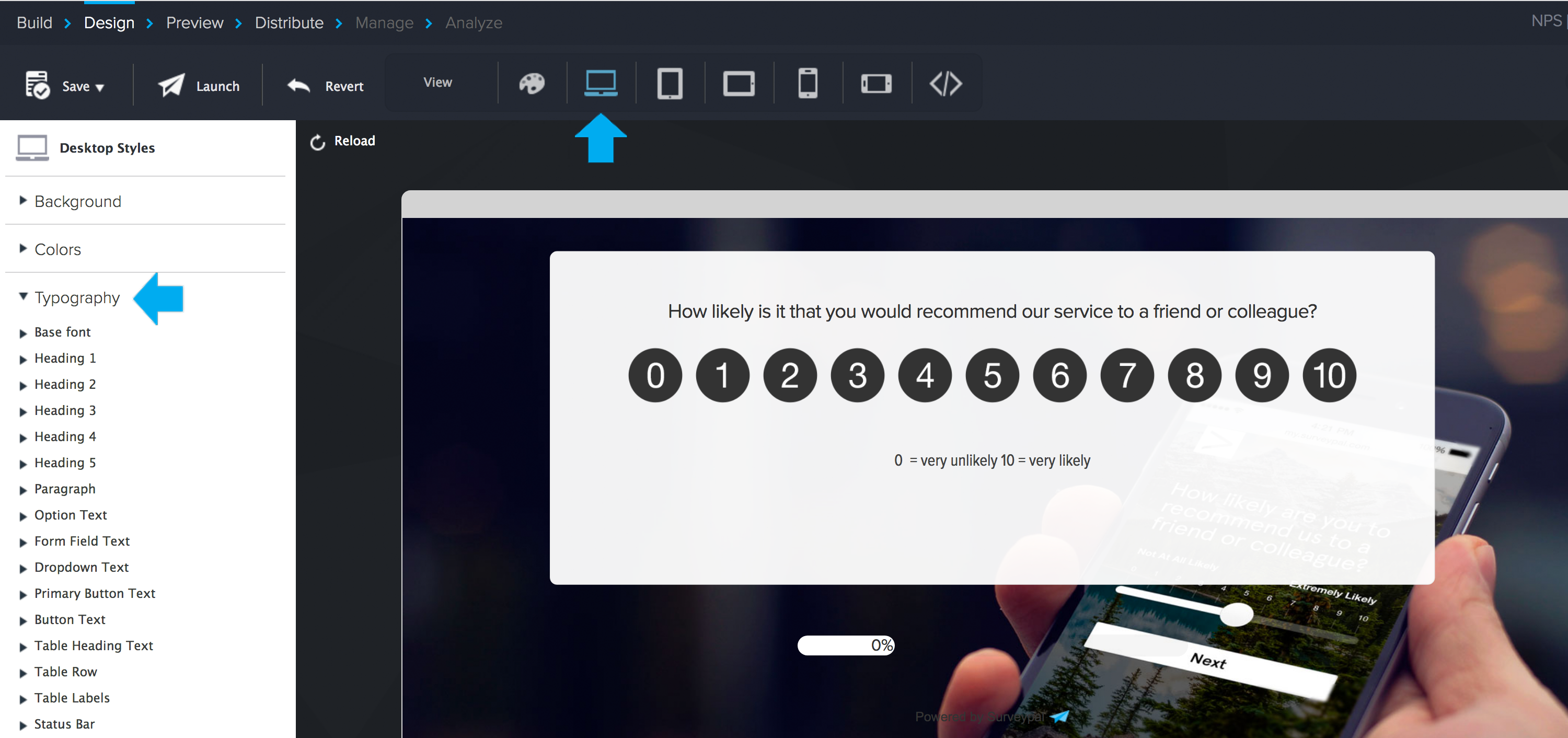
Task: Click the Revert button label
Action: click(x=344, y=86)
